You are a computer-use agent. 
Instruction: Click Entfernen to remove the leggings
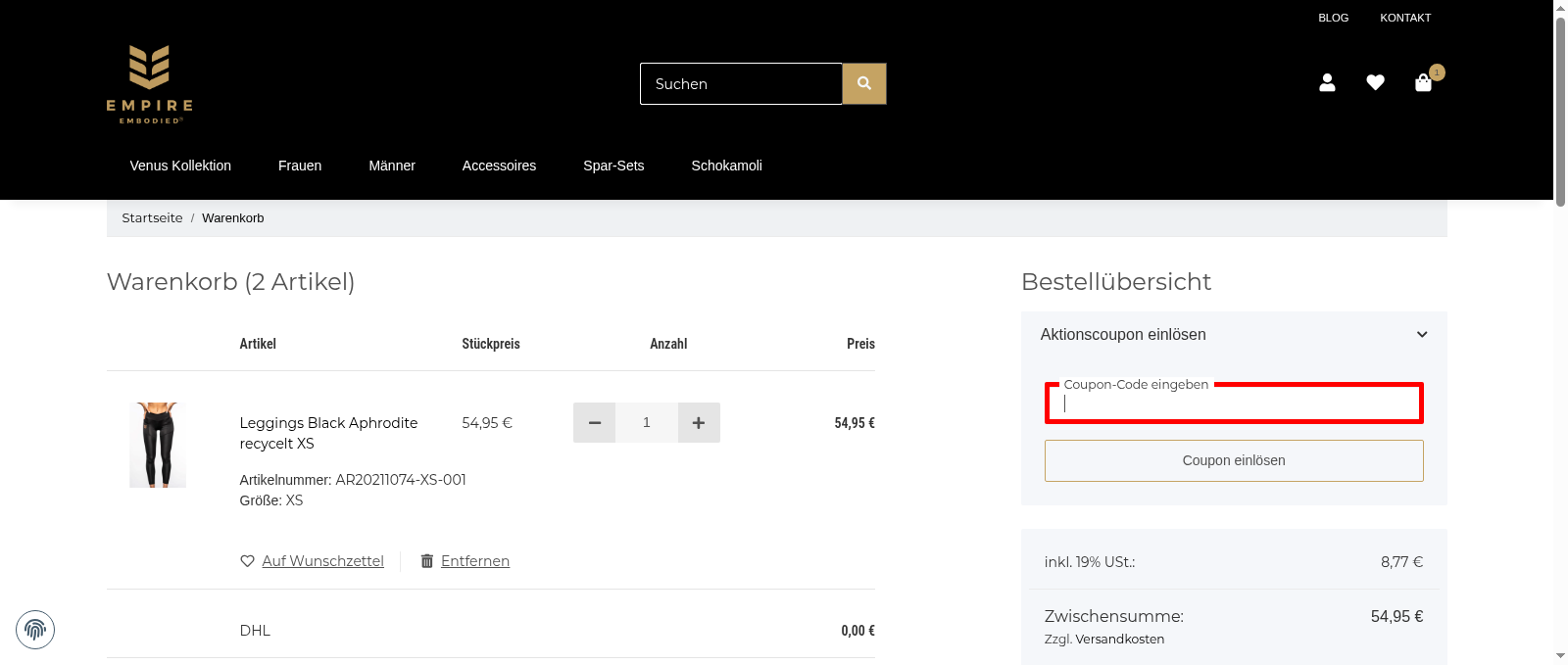click(474, 561)
